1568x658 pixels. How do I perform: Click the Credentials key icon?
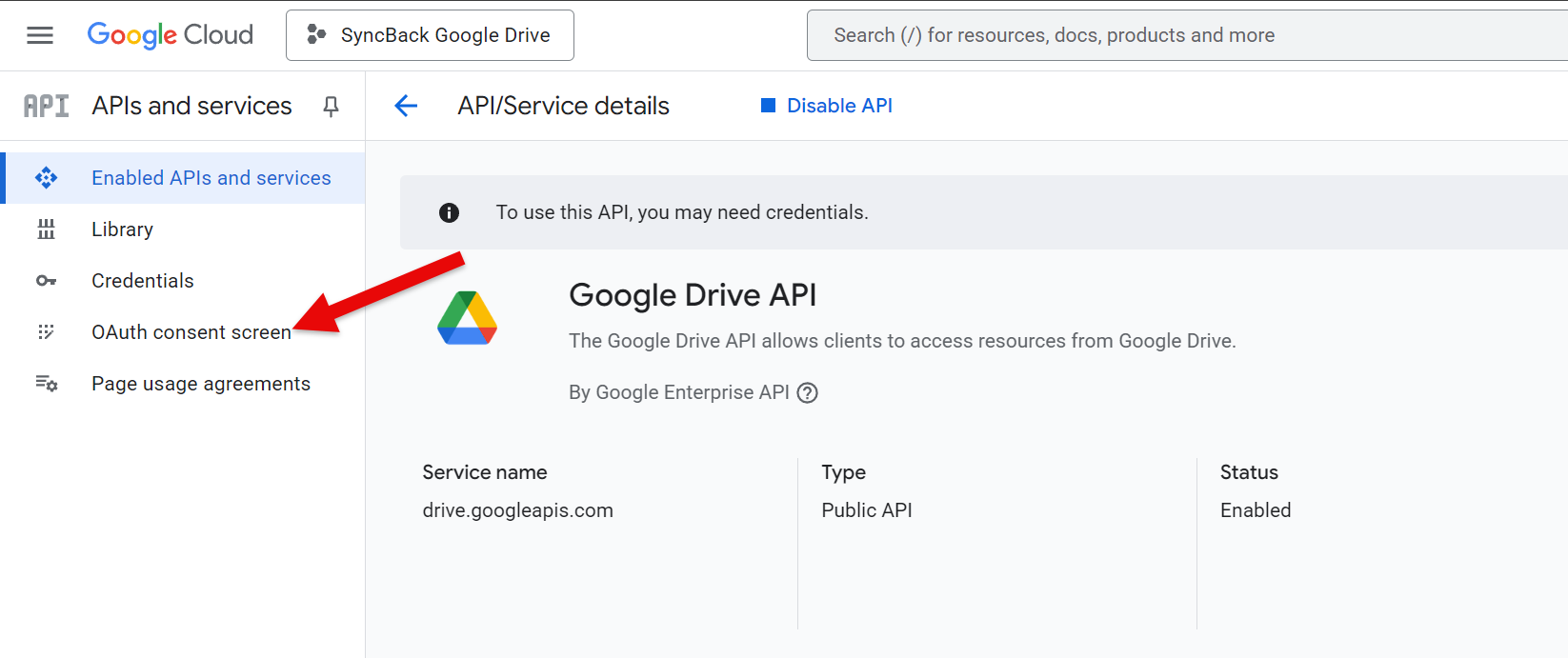click(x=46, y=281)
